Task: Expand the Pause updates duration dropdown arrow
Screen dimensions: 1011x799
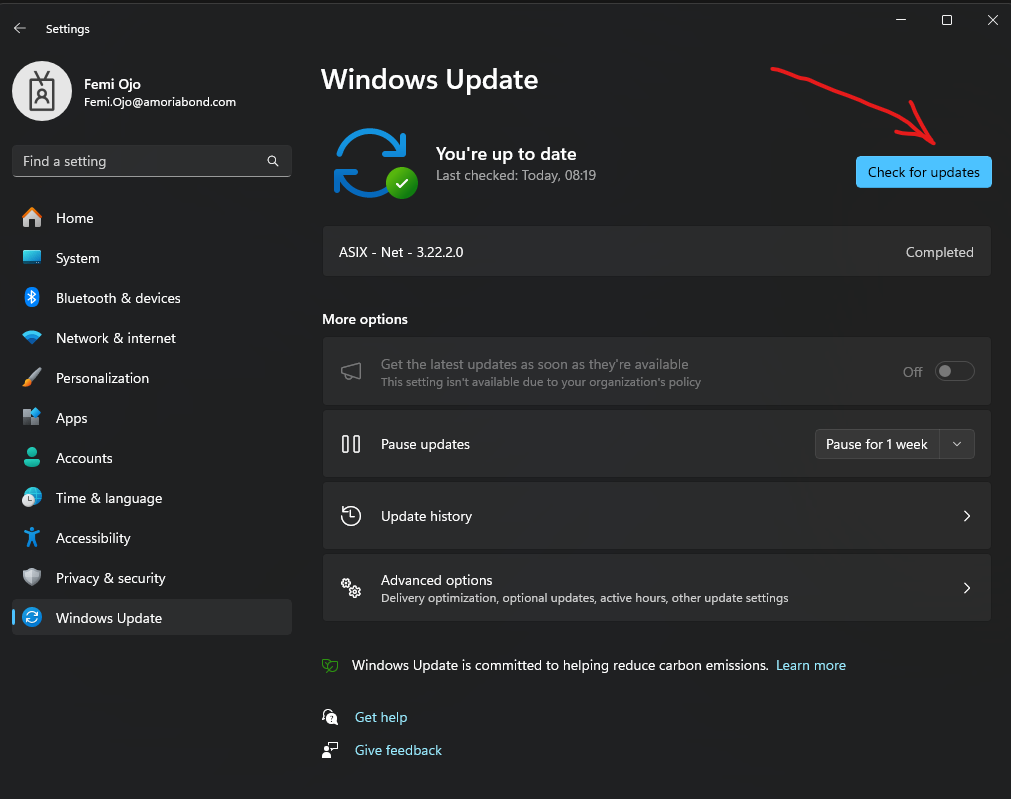Action: coord(957,444)
